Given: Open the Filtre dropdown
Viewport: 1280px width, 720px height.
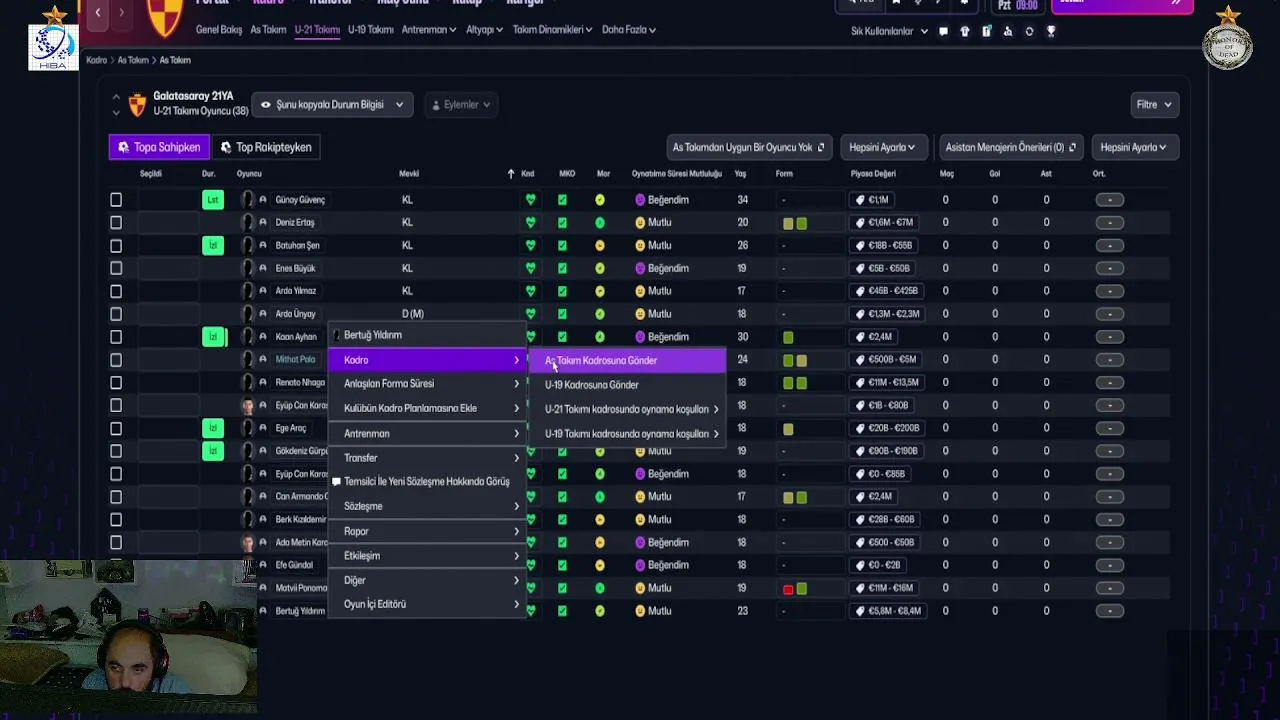Looking at the screenshot, I should (x=1154, y=104).
